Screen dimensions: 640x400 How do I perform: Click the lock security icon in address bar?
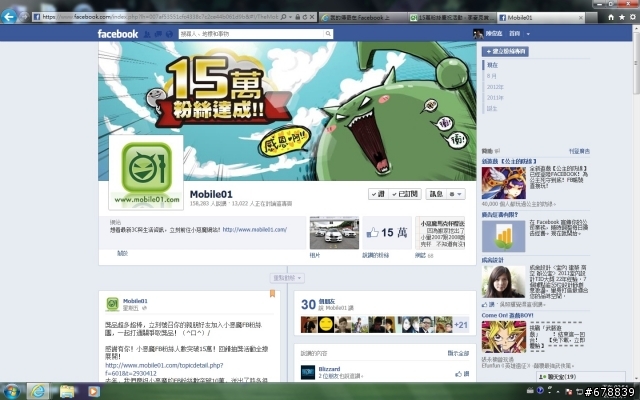pyautogui.click(x=298, y=17)
